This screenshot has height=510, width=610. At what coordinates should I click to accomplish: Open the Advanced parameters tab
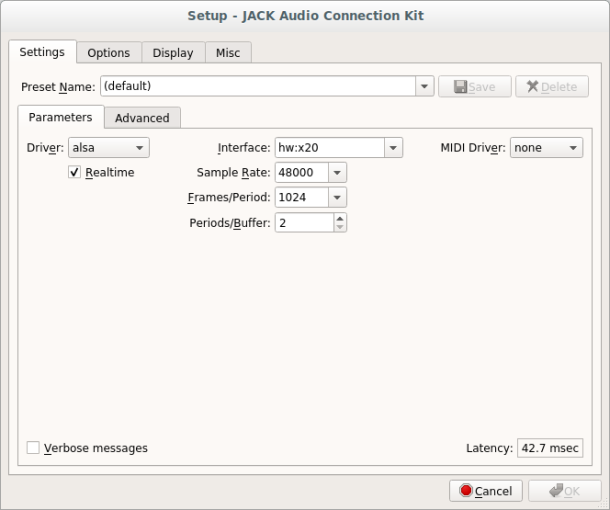142,118
